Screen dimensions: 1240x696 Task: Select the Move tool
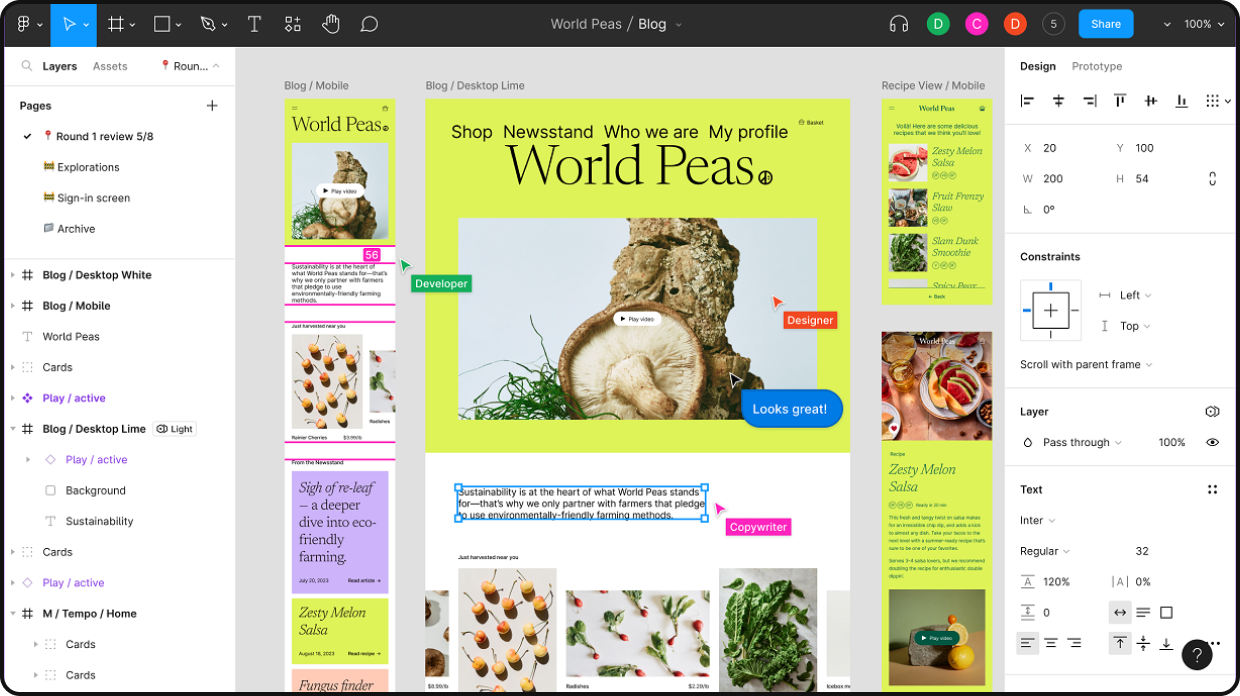tap(70, 24)
